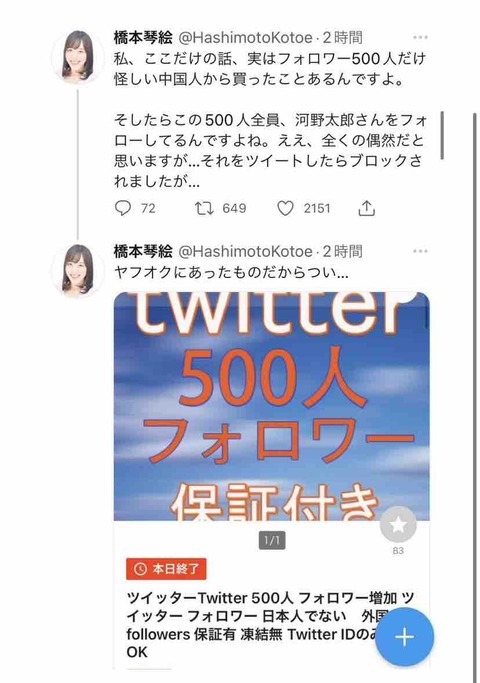Open the profile avatar of the second tweet
Image resolution: width=480 pixels, height=683 pixels.
pos(78,269)
